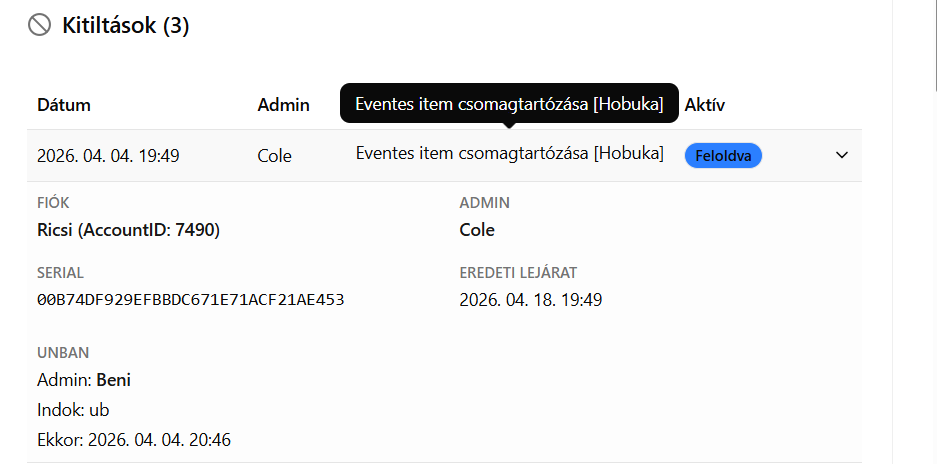
Task: Select the ban reason text in the row
Action: point(509,153)
